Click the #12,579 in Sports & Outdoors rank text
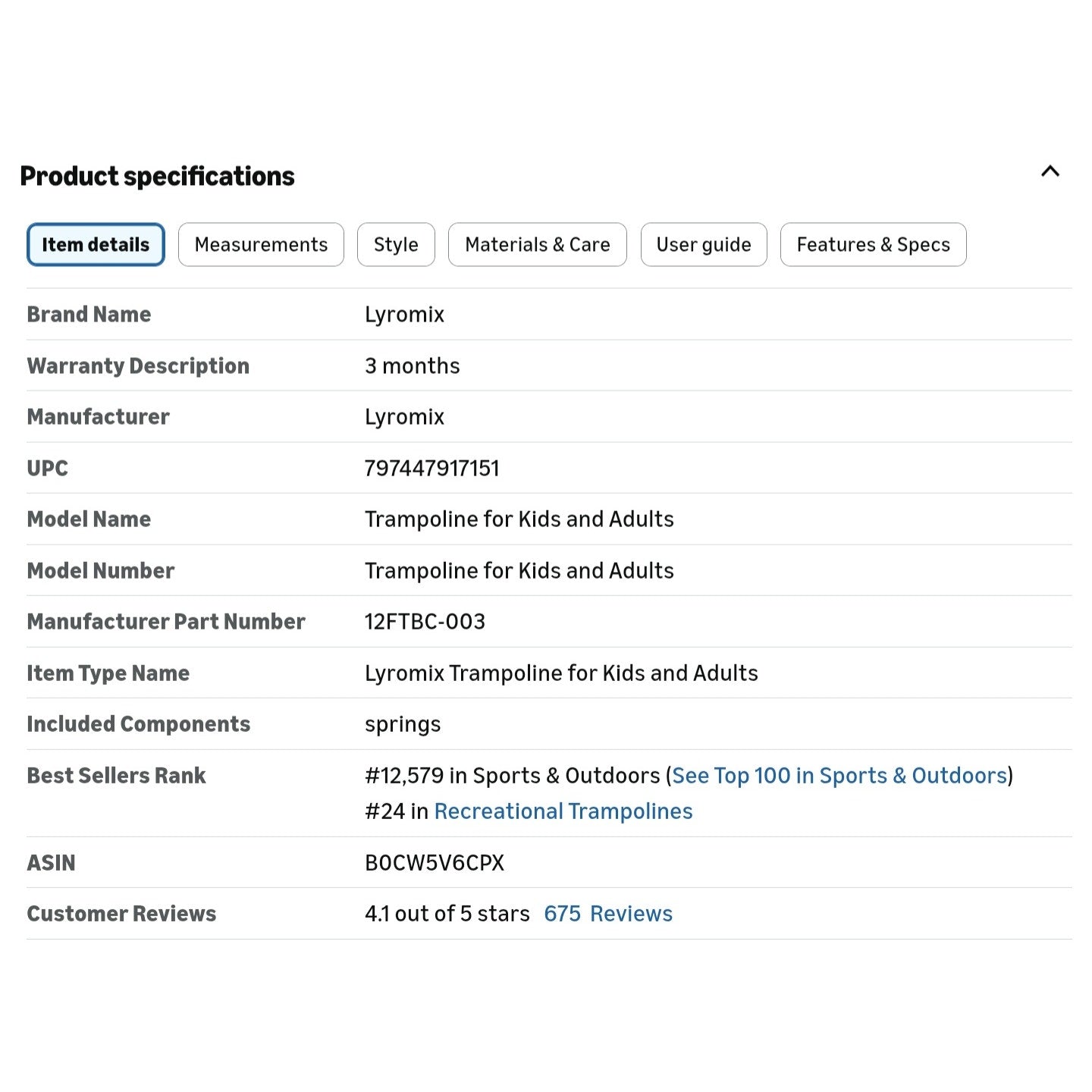The image size is (1092, 1092). (x=513, y=775)
